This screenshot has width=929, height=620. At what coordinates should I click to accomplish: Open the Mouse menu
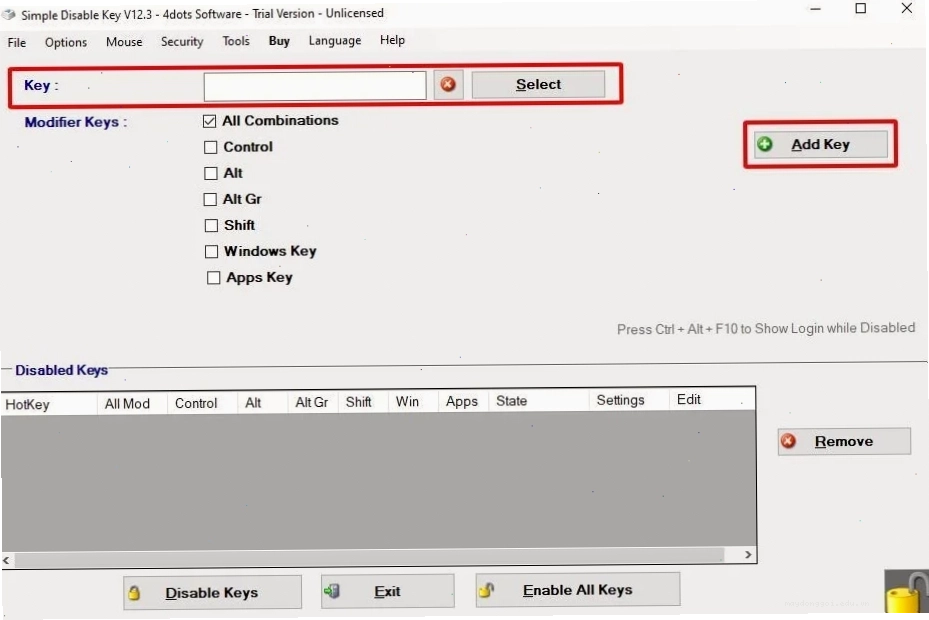coord(124,41)
